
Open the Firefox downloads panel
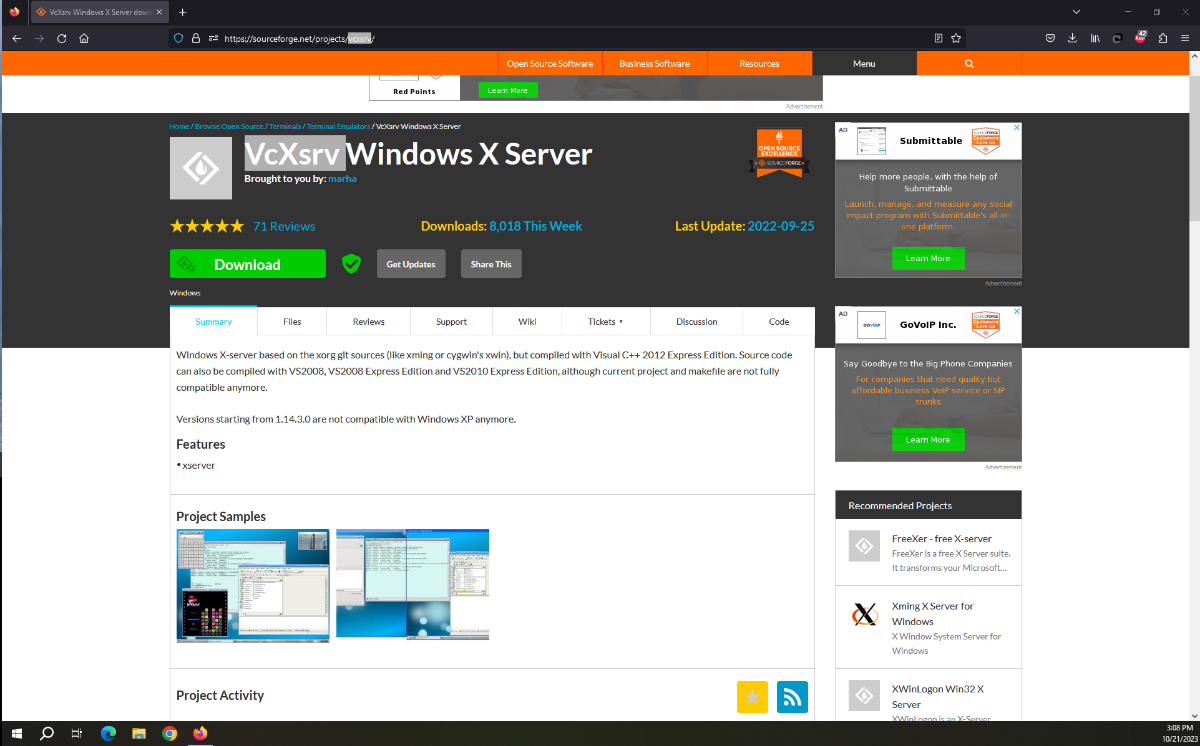[1072, 38]
